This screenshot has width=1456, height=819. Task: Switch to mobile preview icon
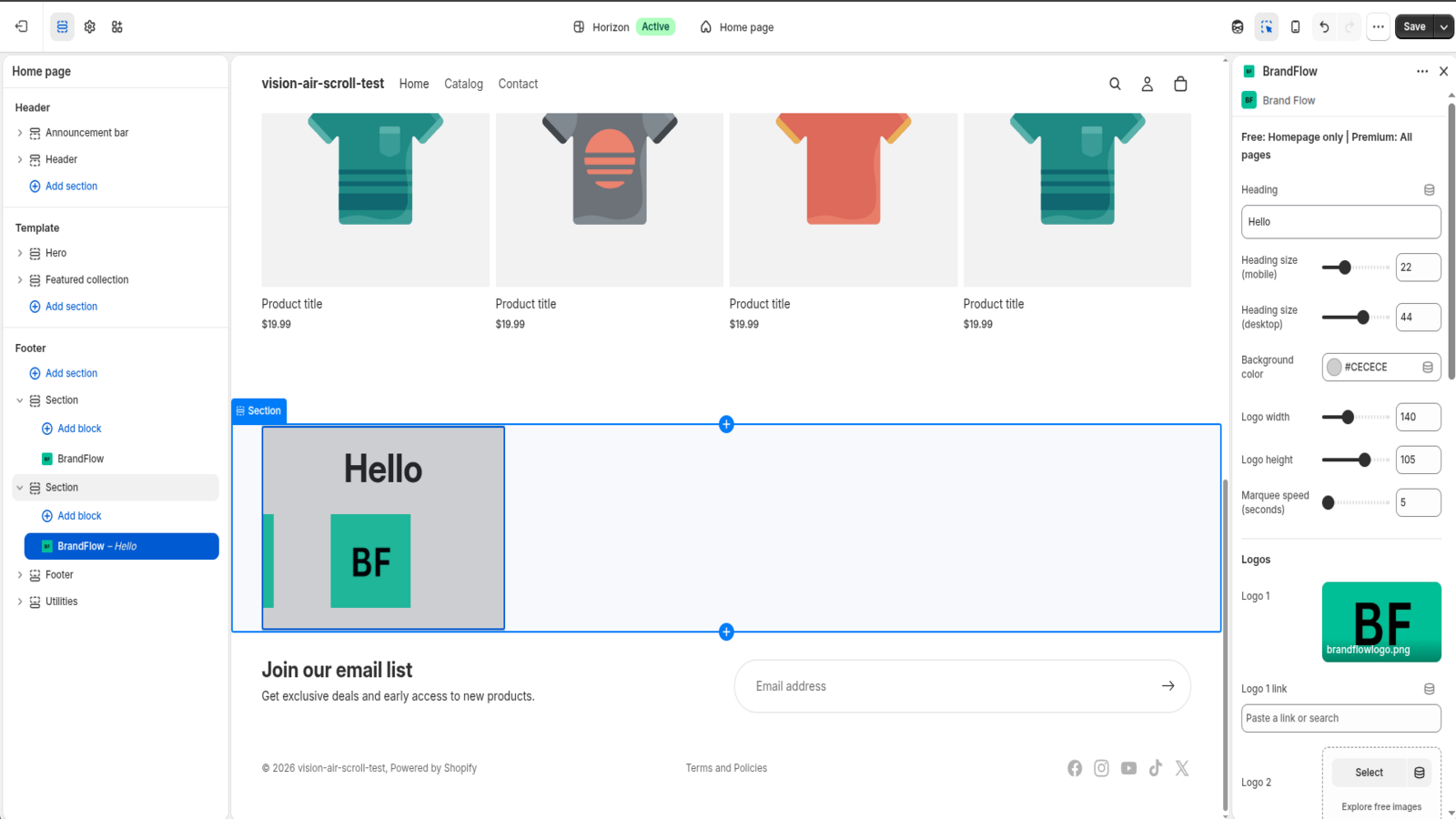[1295, 27]
